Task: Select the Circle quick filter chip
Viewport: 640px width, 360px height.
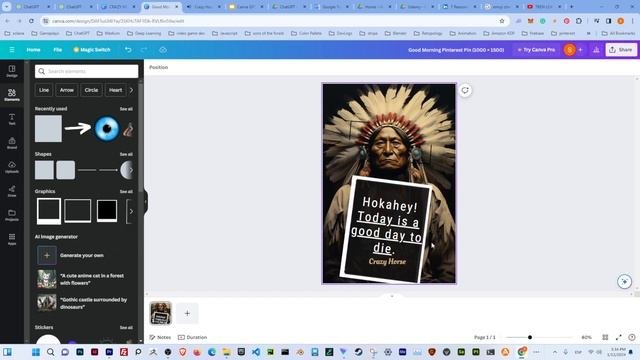Action: [x=91, y=90]
